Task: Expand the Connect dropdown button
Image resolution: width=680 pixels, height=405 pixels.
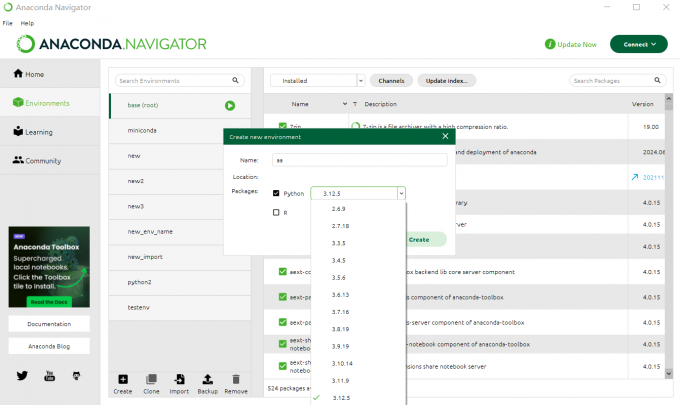Action: 639,44
